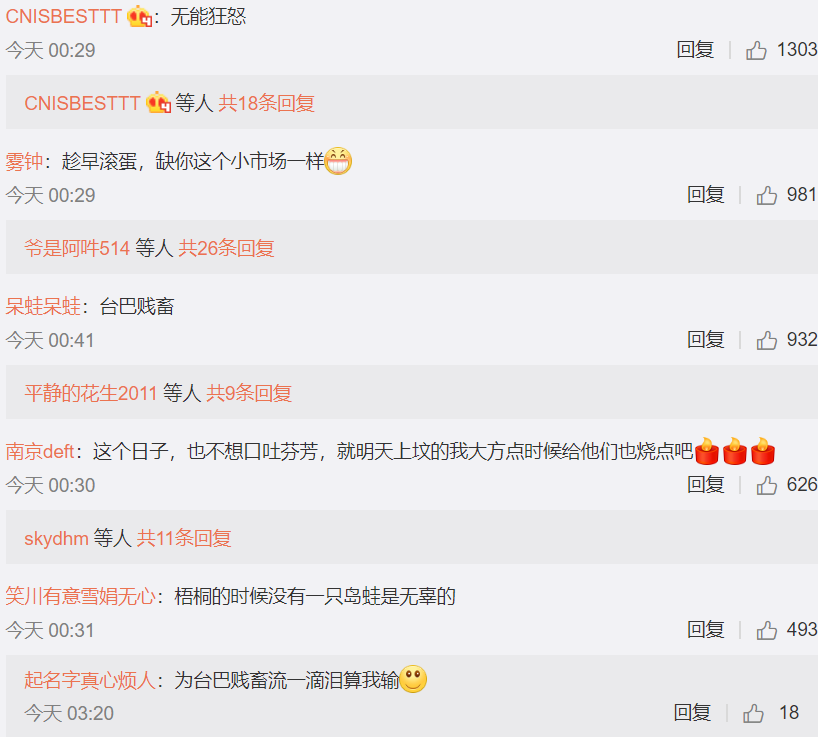Reply to 起名字真心烦人's 03:20 comment

click(692, 712)
